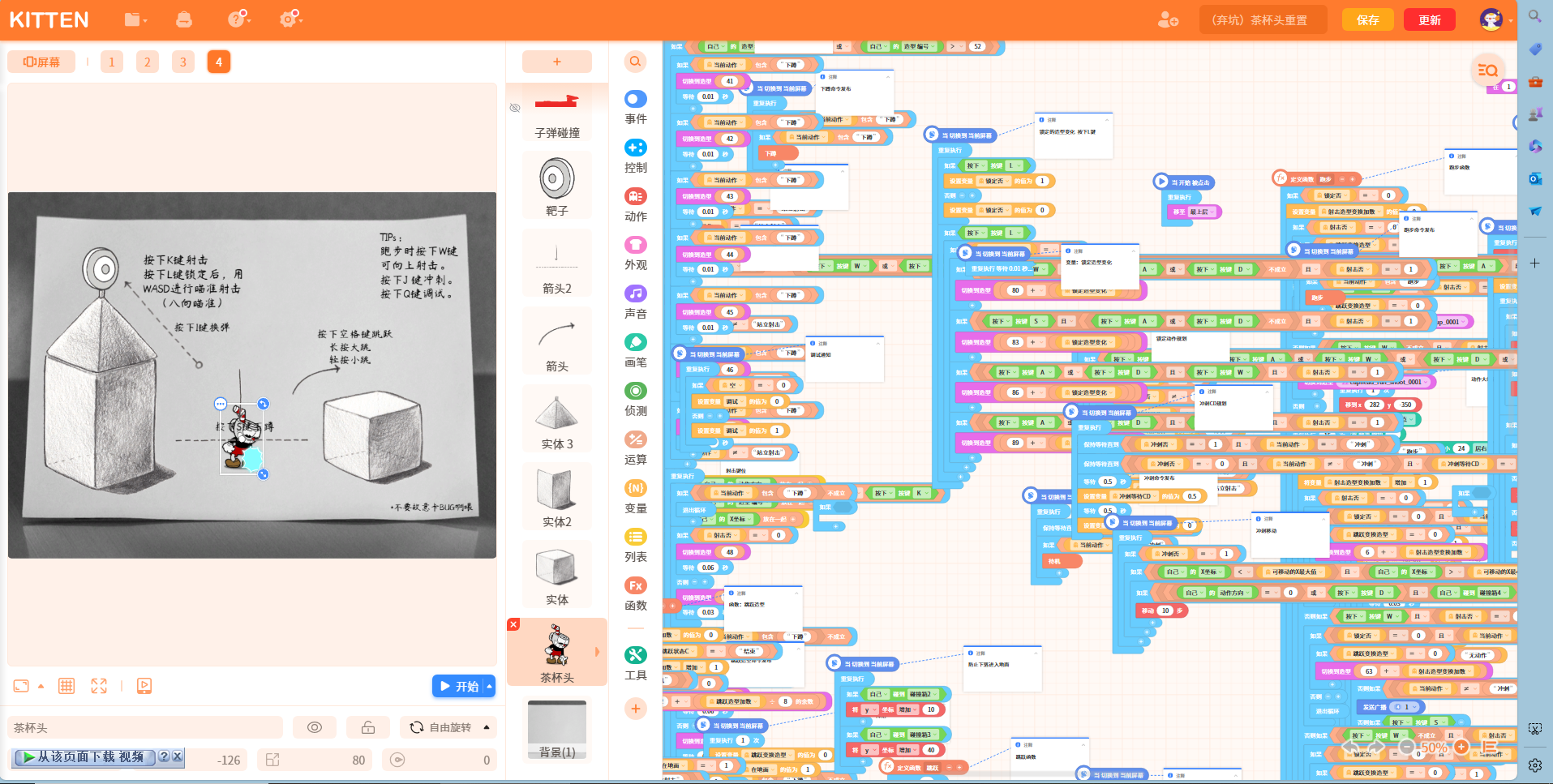1553x784 pixels.
Task: Switch to the 屏幕 screens tab
Action: click(41, 62)
